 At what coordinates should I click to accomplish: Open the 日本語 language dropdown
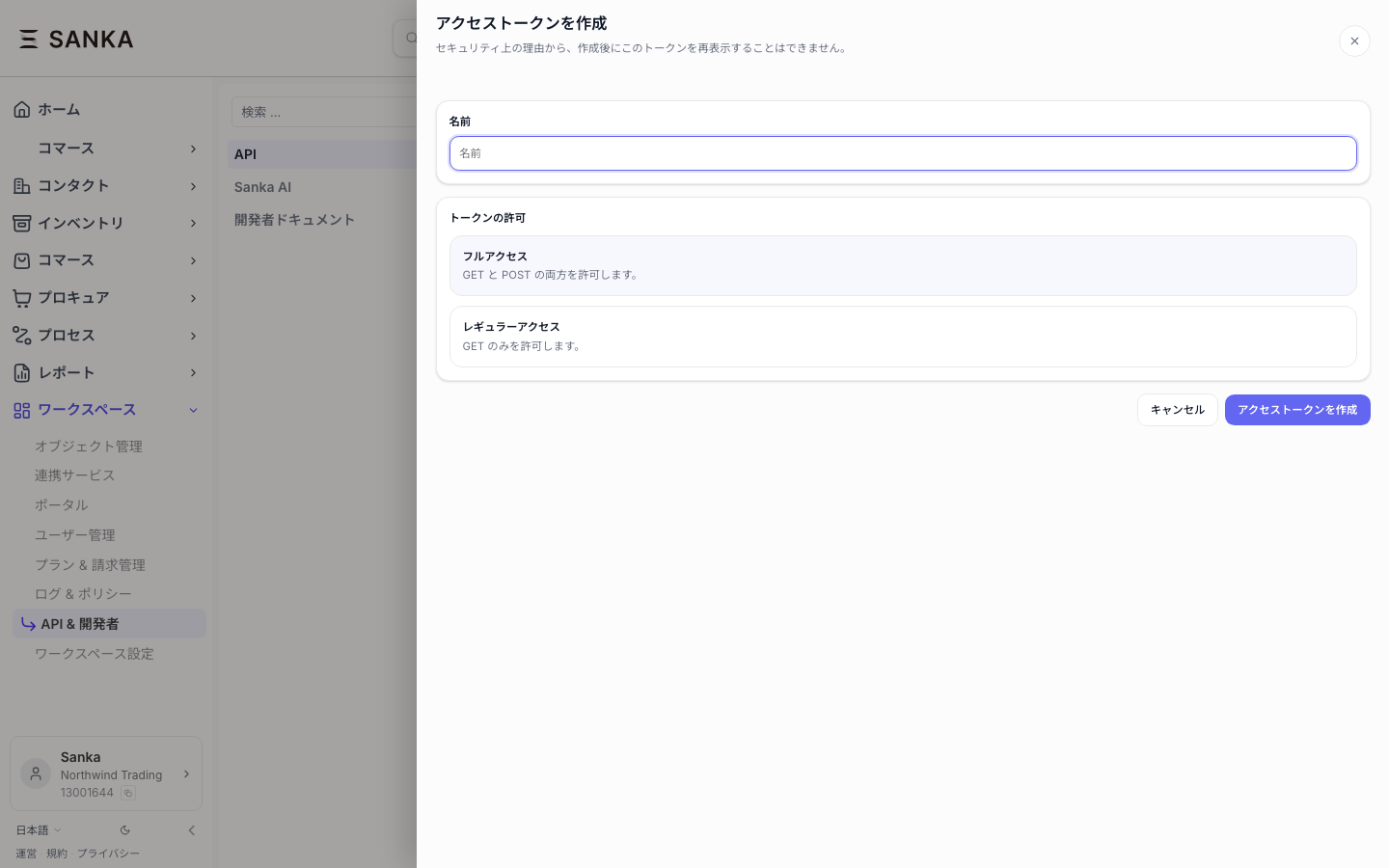[x=39, y=830]
